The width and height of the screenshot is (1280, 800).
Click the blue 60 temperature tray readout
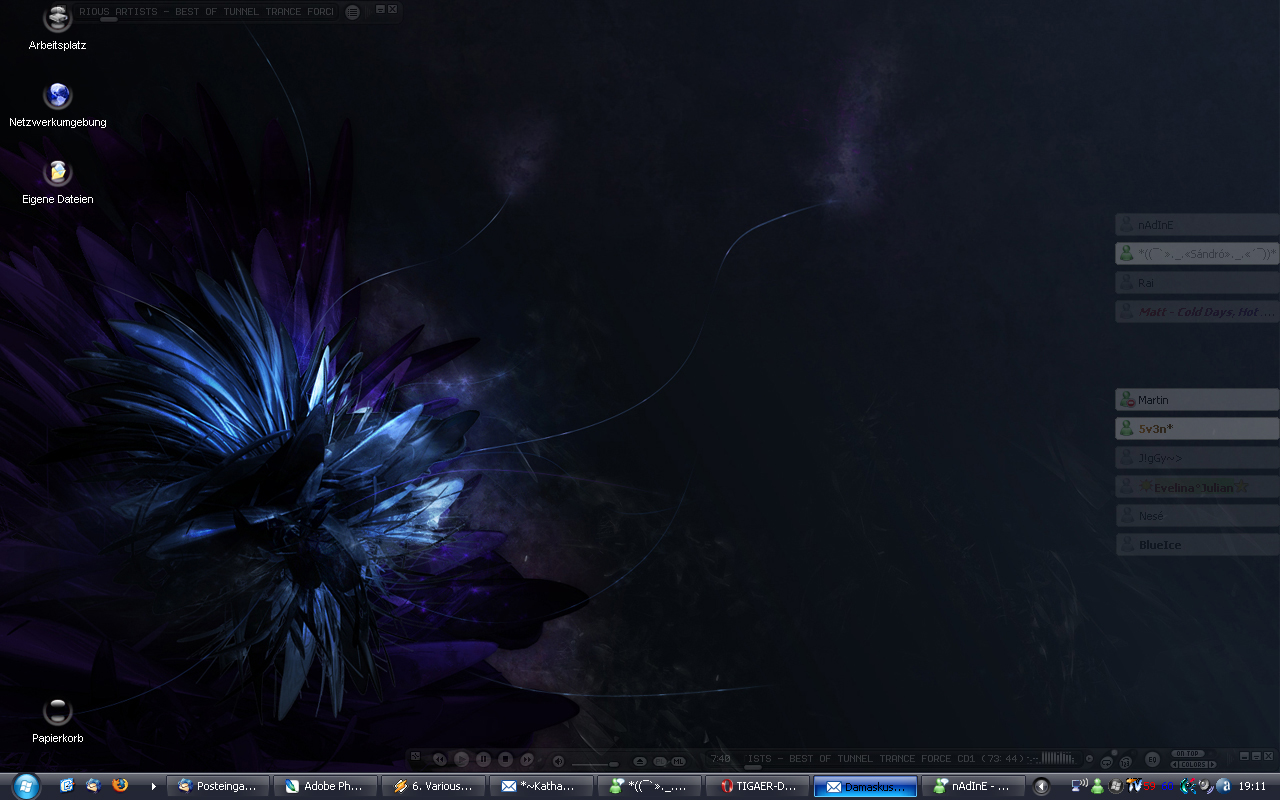click(1167, 786)
